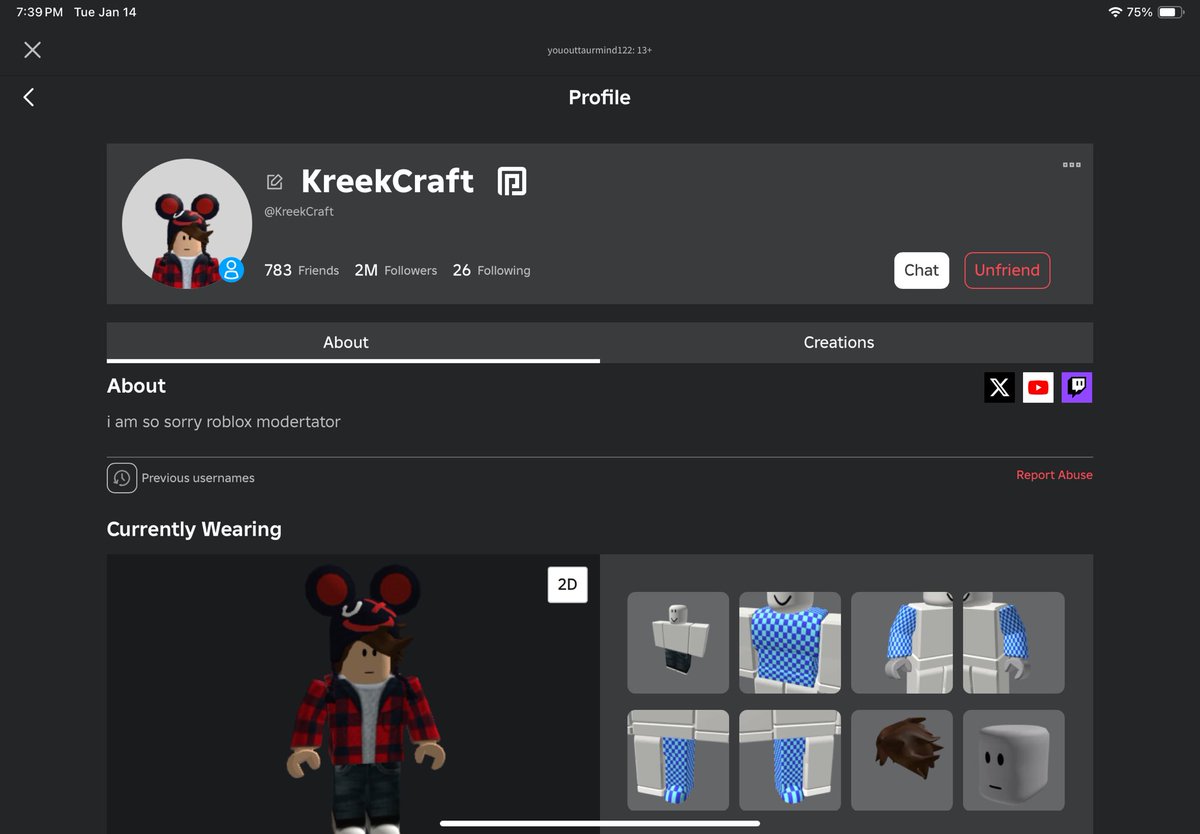
Task: Tap the home indicator bar
Action: click(600, 824)
